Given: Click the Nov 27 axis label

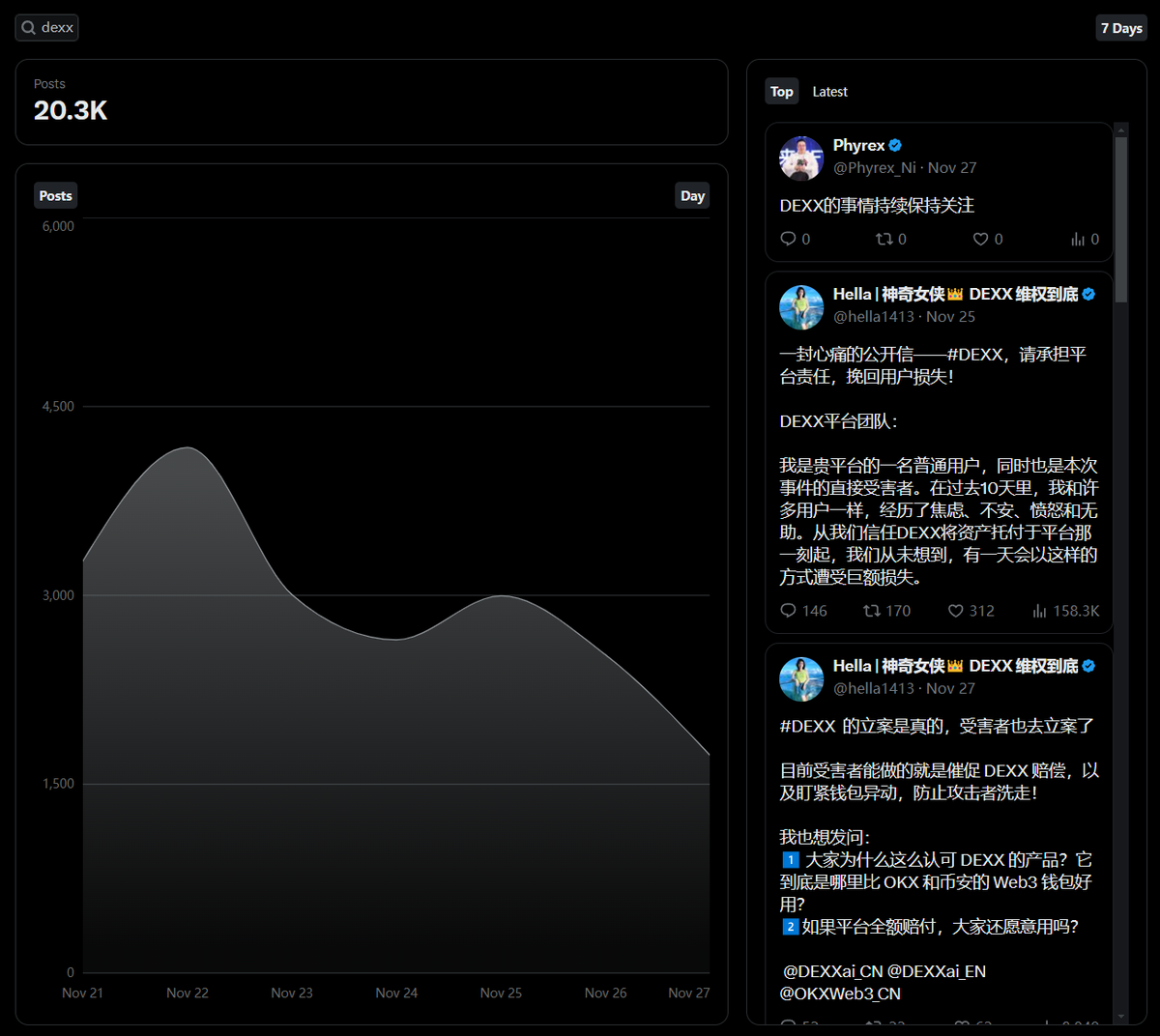Looking at the screenshot, I should [x=689, y=993].
